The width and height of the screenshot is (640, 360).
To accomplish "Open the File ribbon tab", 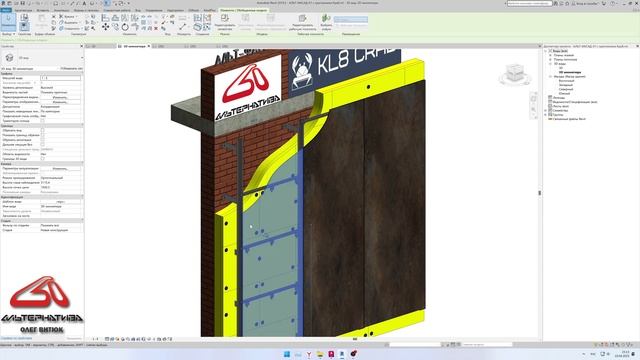I will (6, 10).
